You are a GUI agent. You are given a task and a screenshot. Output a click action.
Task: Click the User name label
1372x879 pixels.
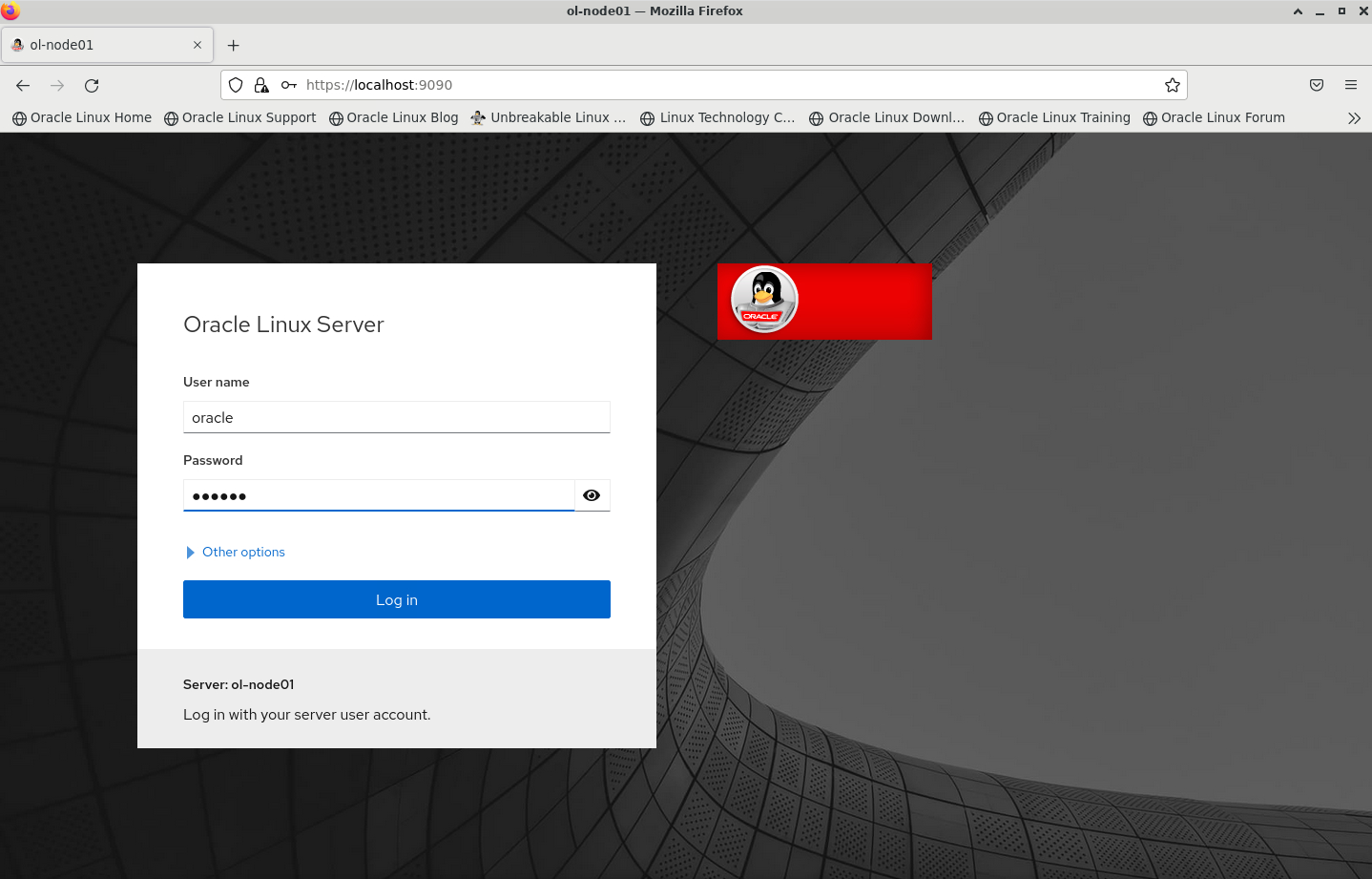[x=217, y=382]
